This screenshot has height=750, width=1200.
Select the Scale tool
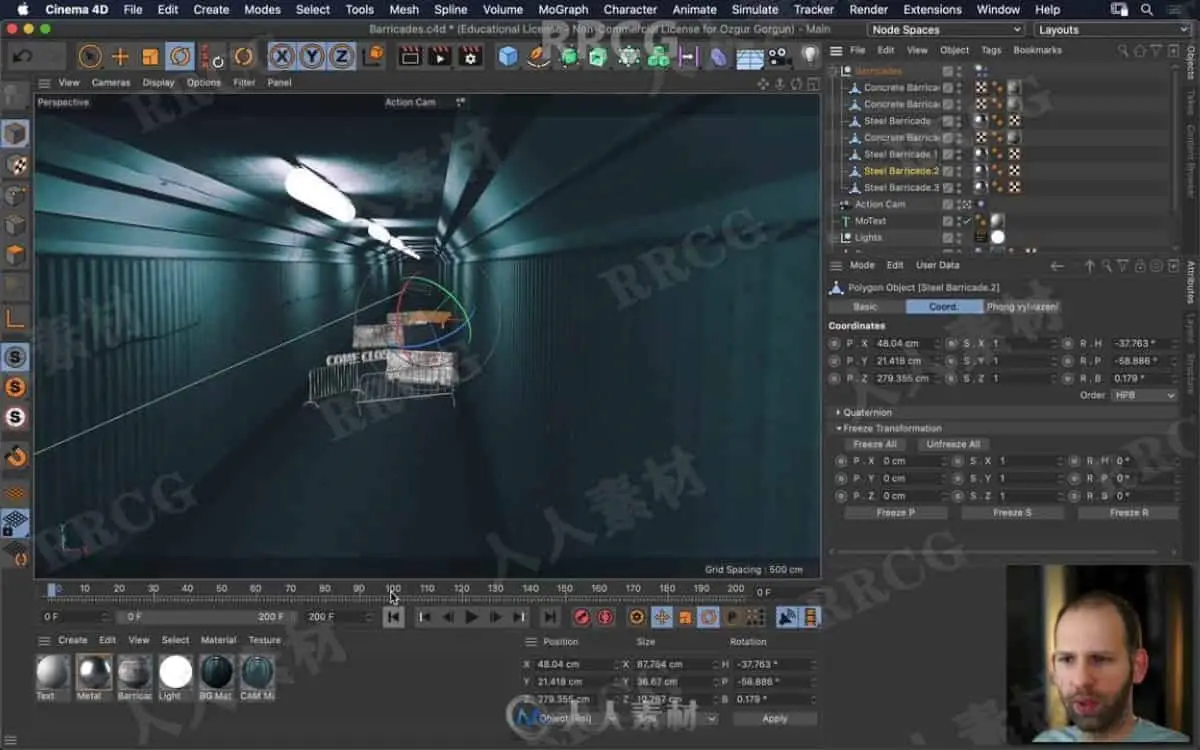tap(150, 56)
